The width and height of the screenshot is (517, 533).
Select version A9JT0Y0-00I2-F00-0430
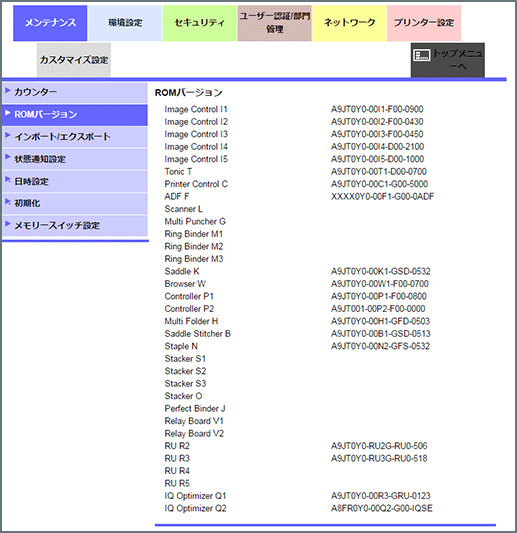pos(377,122)
